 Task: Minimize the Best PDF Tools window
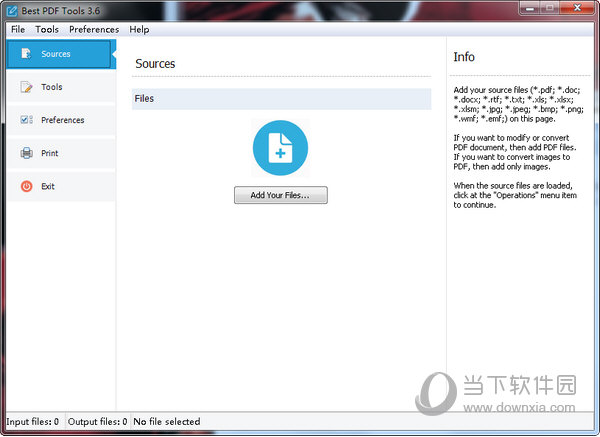530,8
